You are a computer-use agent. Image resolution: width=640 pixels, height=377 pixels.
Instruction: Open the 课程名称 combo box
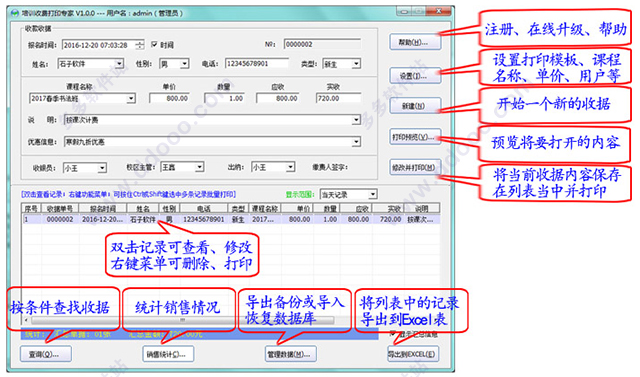click(x=82, y=98)
